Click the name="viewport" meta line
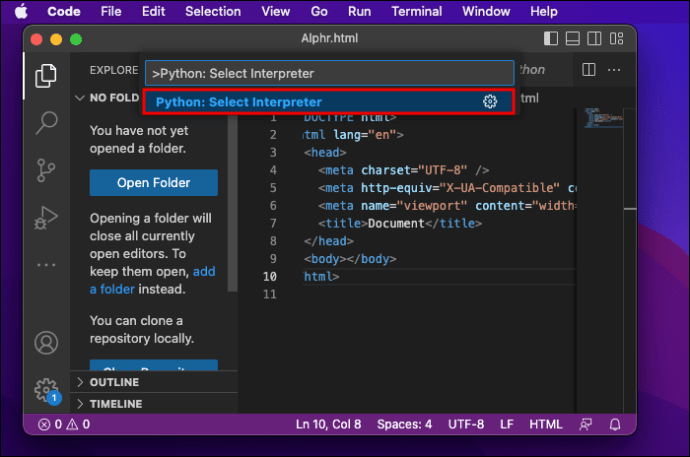Screen dimensions: 690x457 (x=447, y=206)
